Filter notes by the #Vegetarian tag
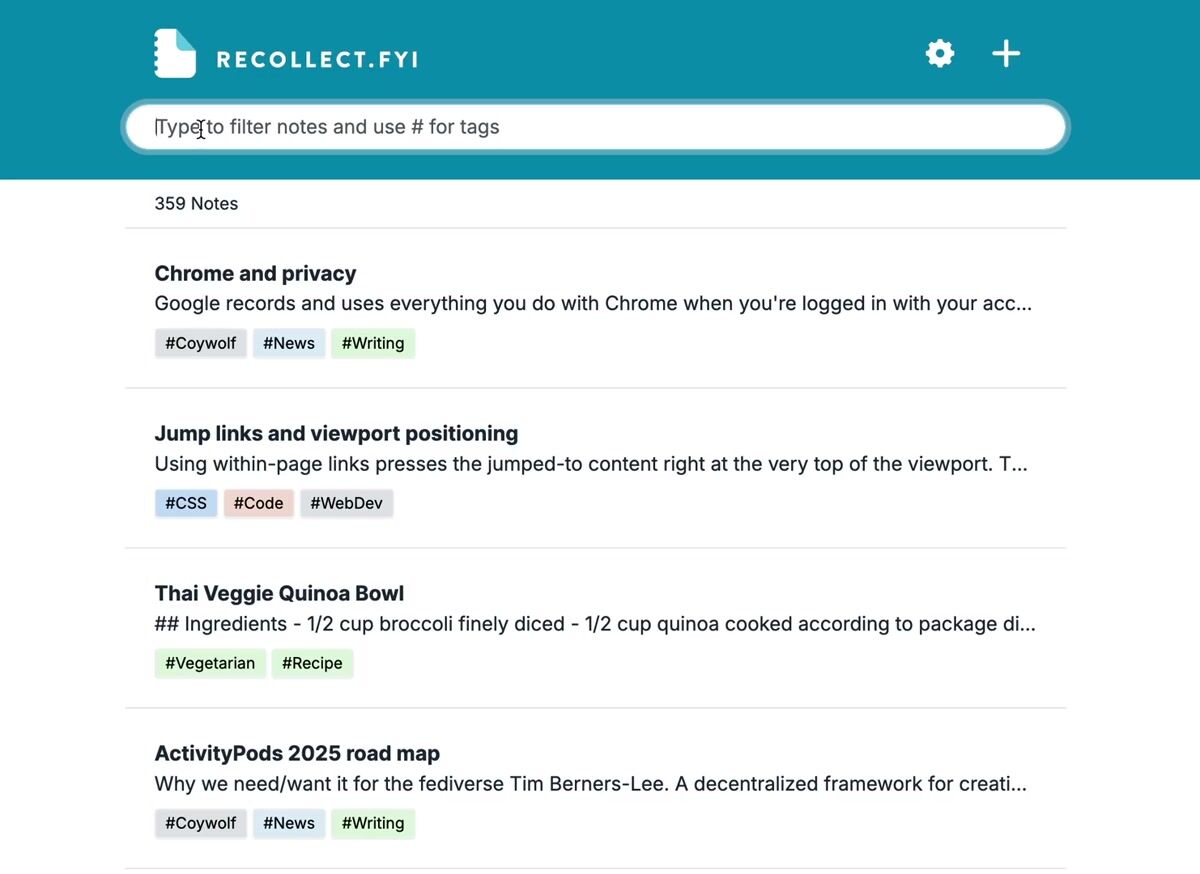Screen dimensions: 1200x874 coord(210,663)
